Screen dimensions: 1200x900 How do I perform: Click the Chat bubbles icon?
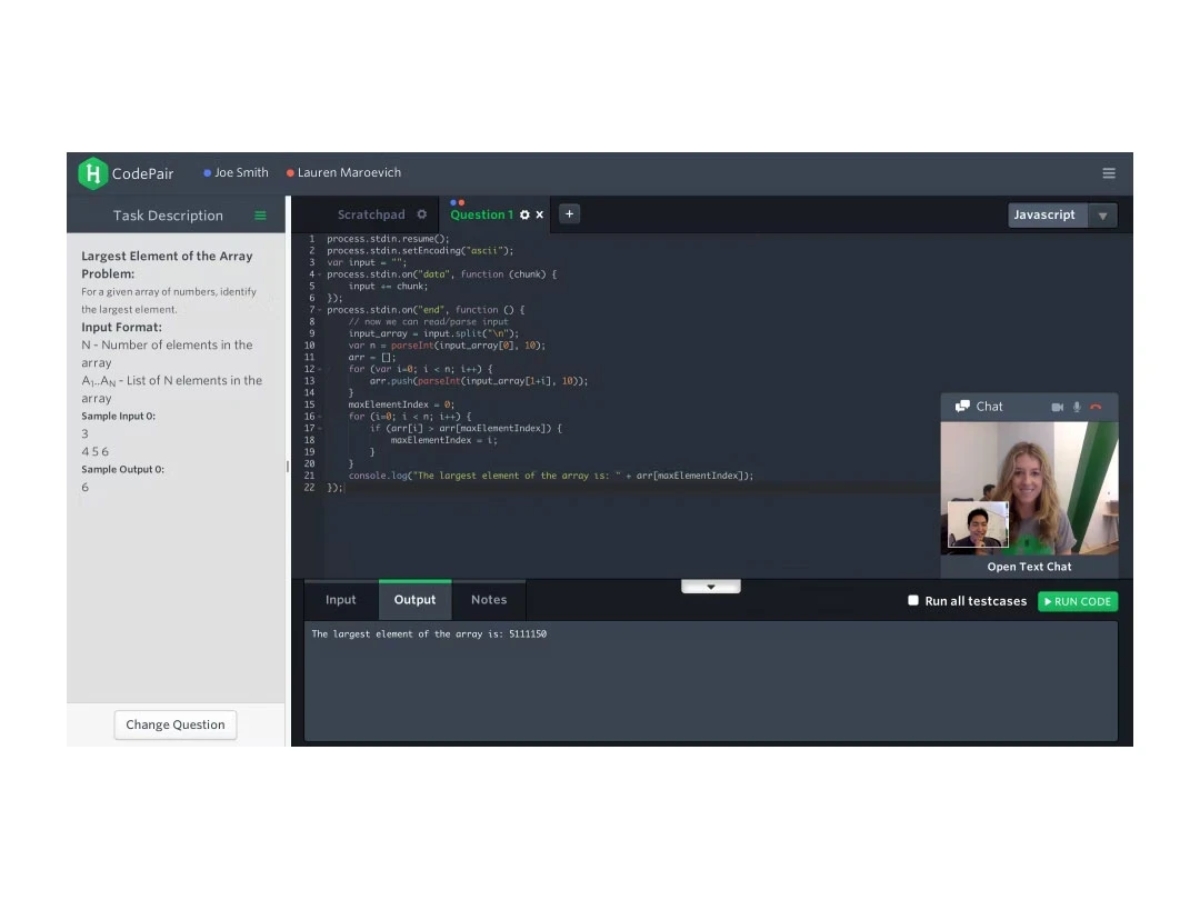[x=963, y=406]
